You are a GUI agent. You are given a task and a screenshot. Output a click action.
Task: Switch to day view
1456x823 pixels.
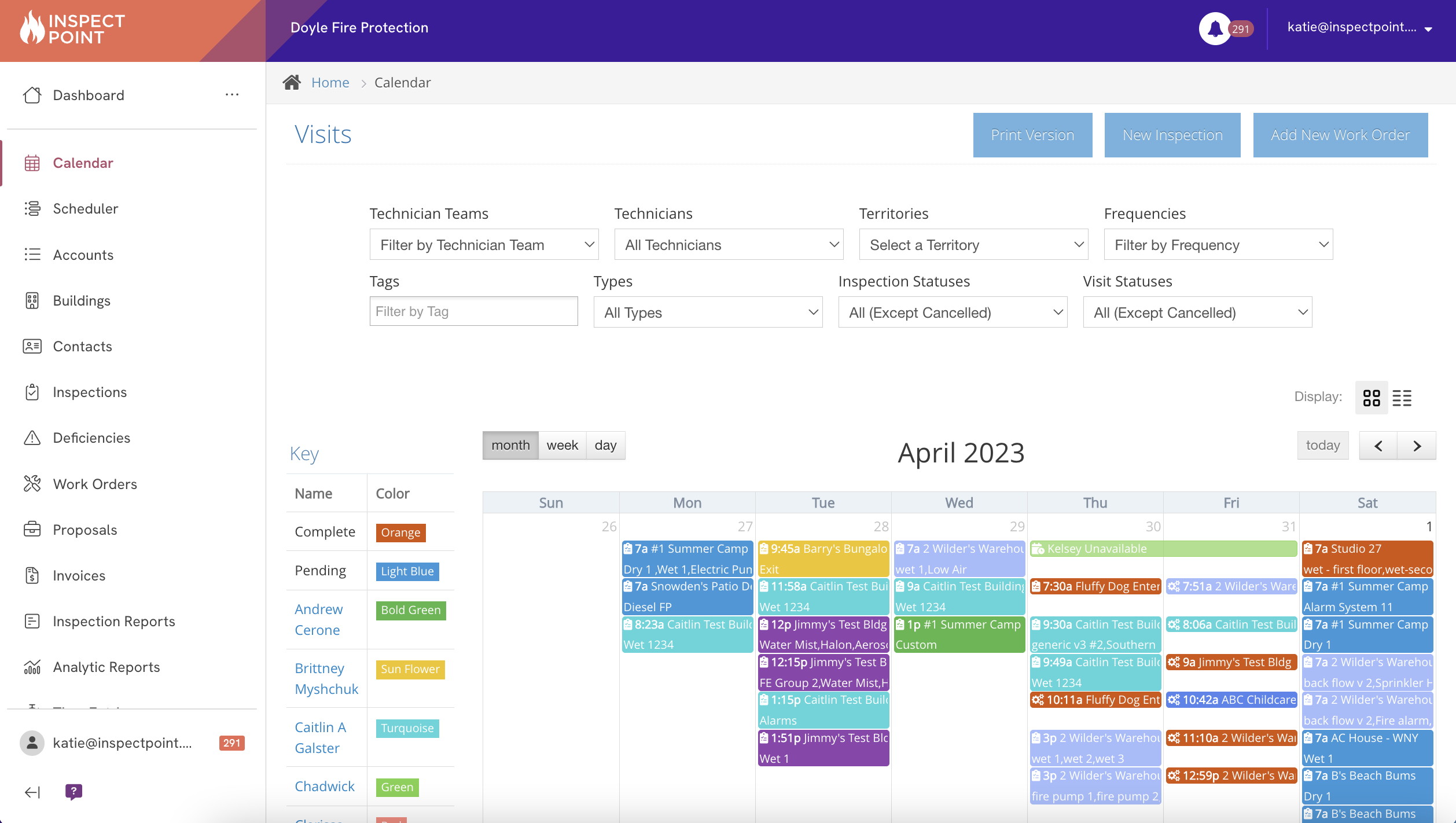tap(605, 445)
